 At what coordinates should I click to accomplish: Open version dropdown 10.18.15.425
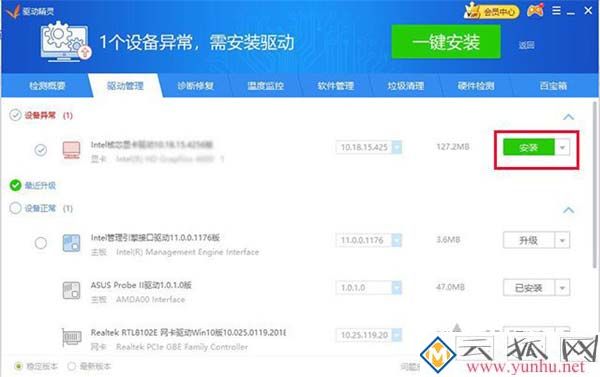[397, 147]
